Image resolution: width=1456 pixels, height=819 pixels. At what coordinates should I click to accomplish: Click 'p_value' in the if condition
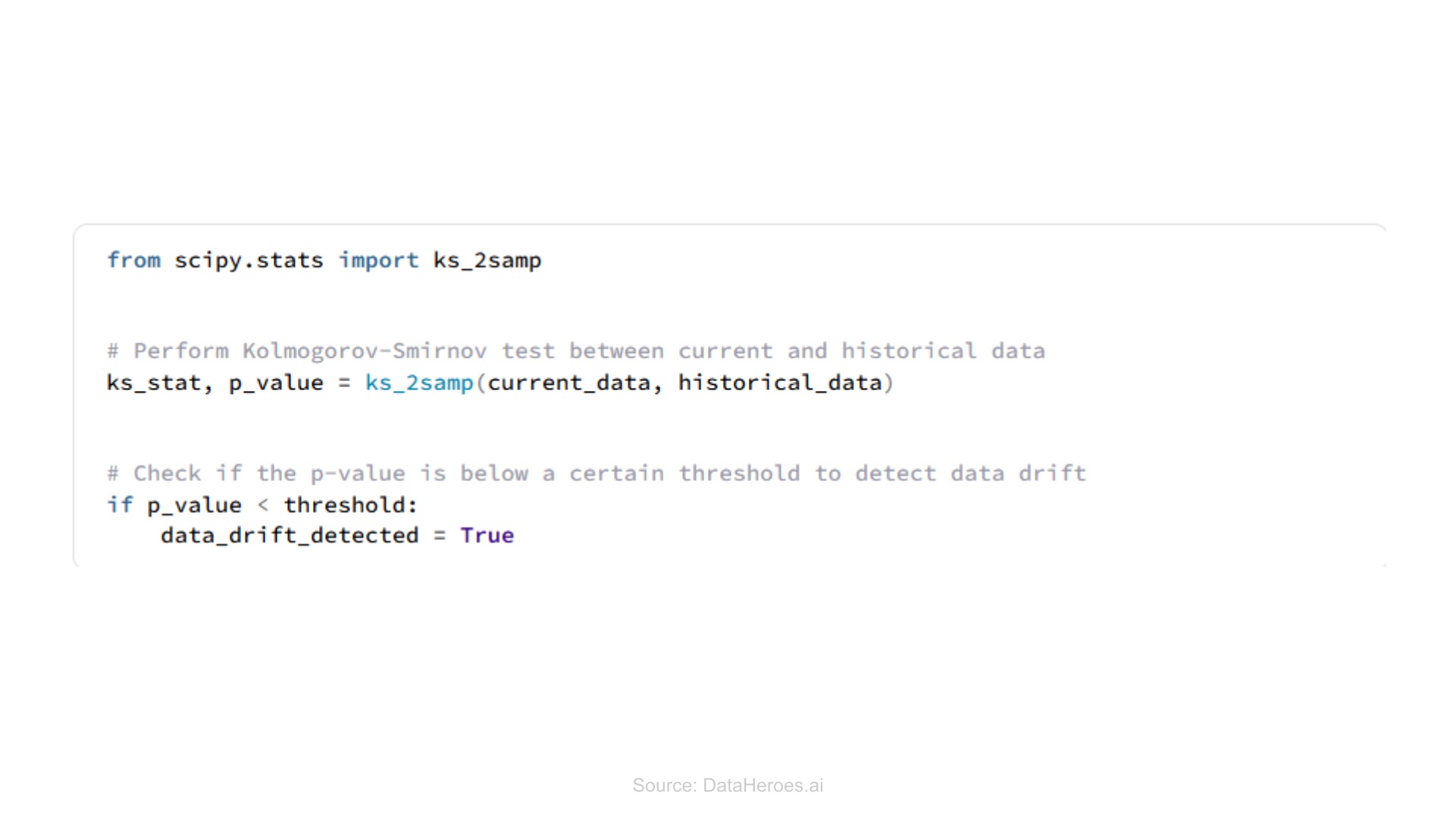click(195, 506)
